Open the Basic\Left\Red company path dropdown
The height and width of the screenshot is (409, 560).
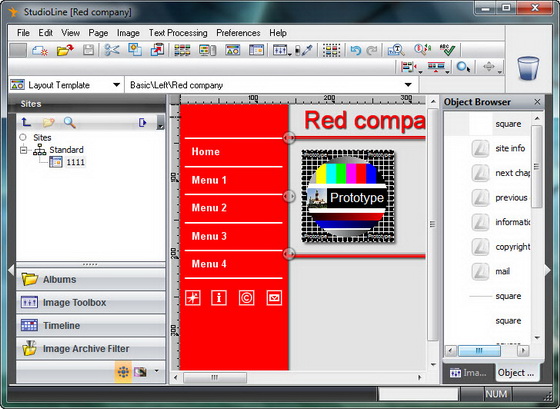coord(408,85)
